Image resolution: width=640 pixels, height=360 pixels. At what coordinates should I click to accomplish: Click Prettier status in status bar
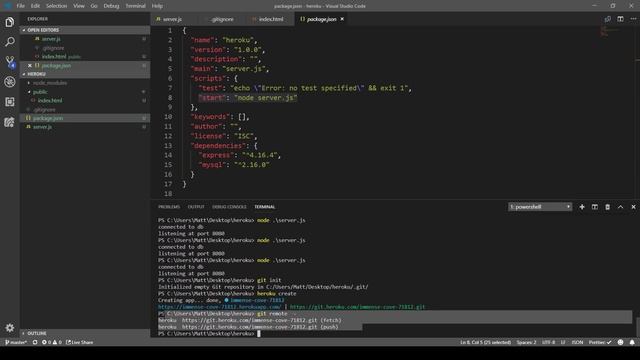coord(600,342)
